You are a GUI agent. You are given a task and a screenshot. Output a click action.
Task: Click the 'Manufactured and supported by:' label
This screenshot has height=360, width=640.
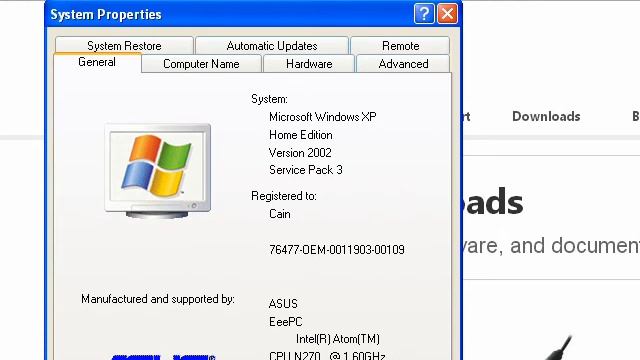coord(158,299)
